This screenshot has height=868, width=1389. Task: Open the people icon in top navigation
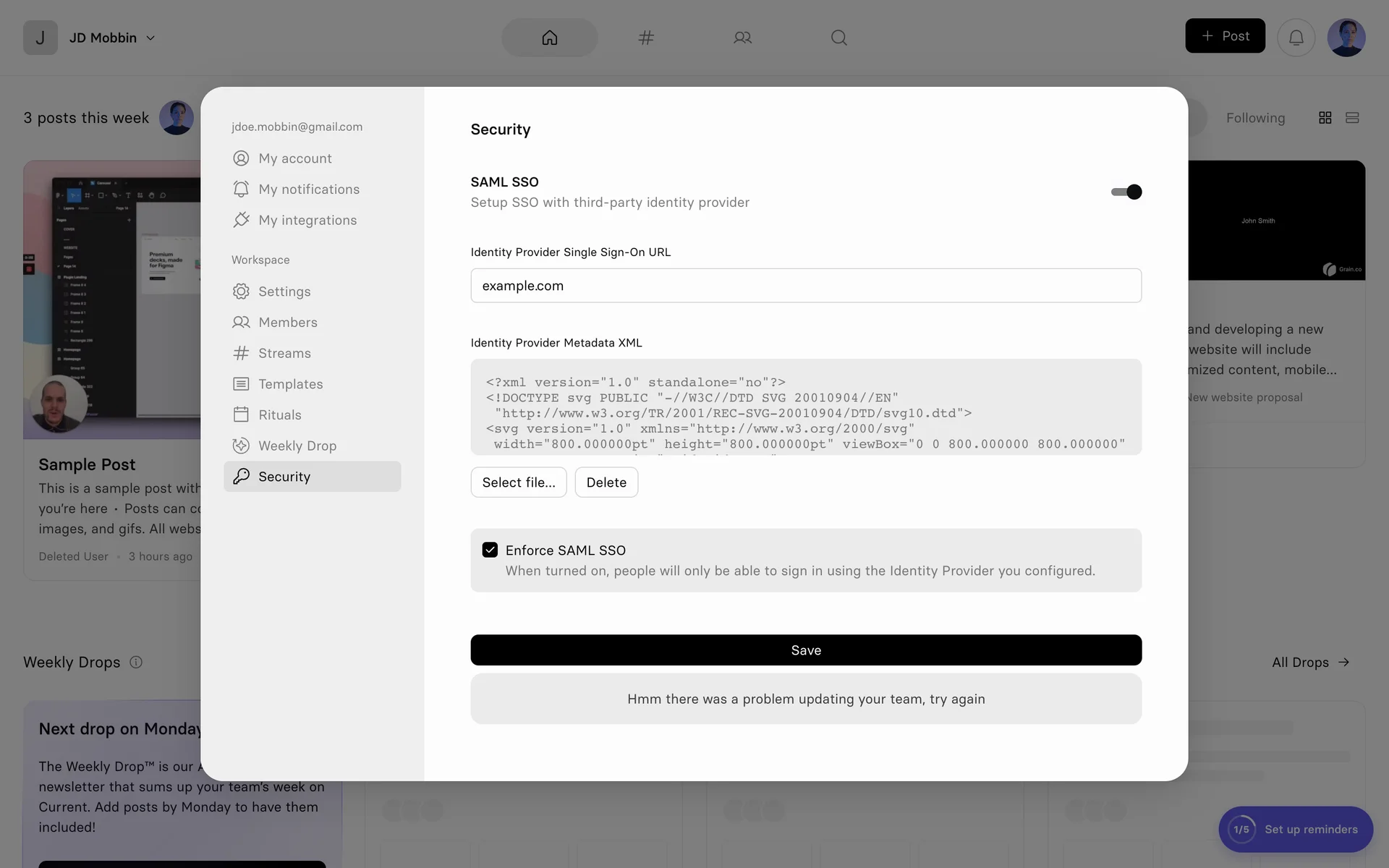(742, 38)
